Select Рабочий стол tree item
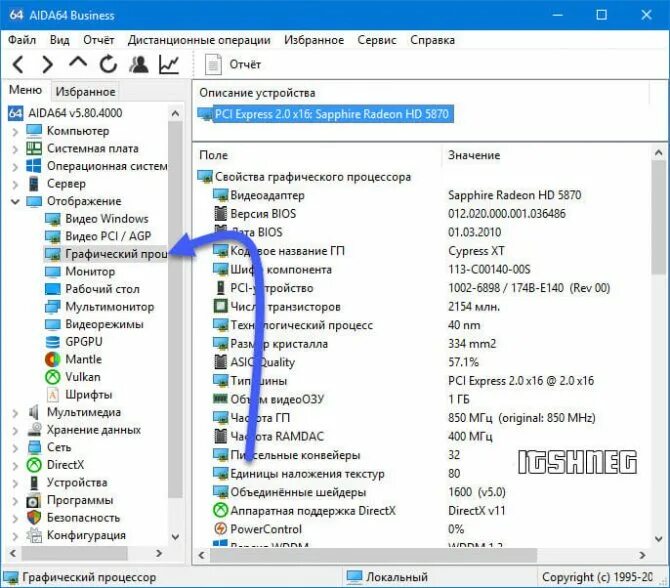Screen dimensions: 670x588 (103, 289)
